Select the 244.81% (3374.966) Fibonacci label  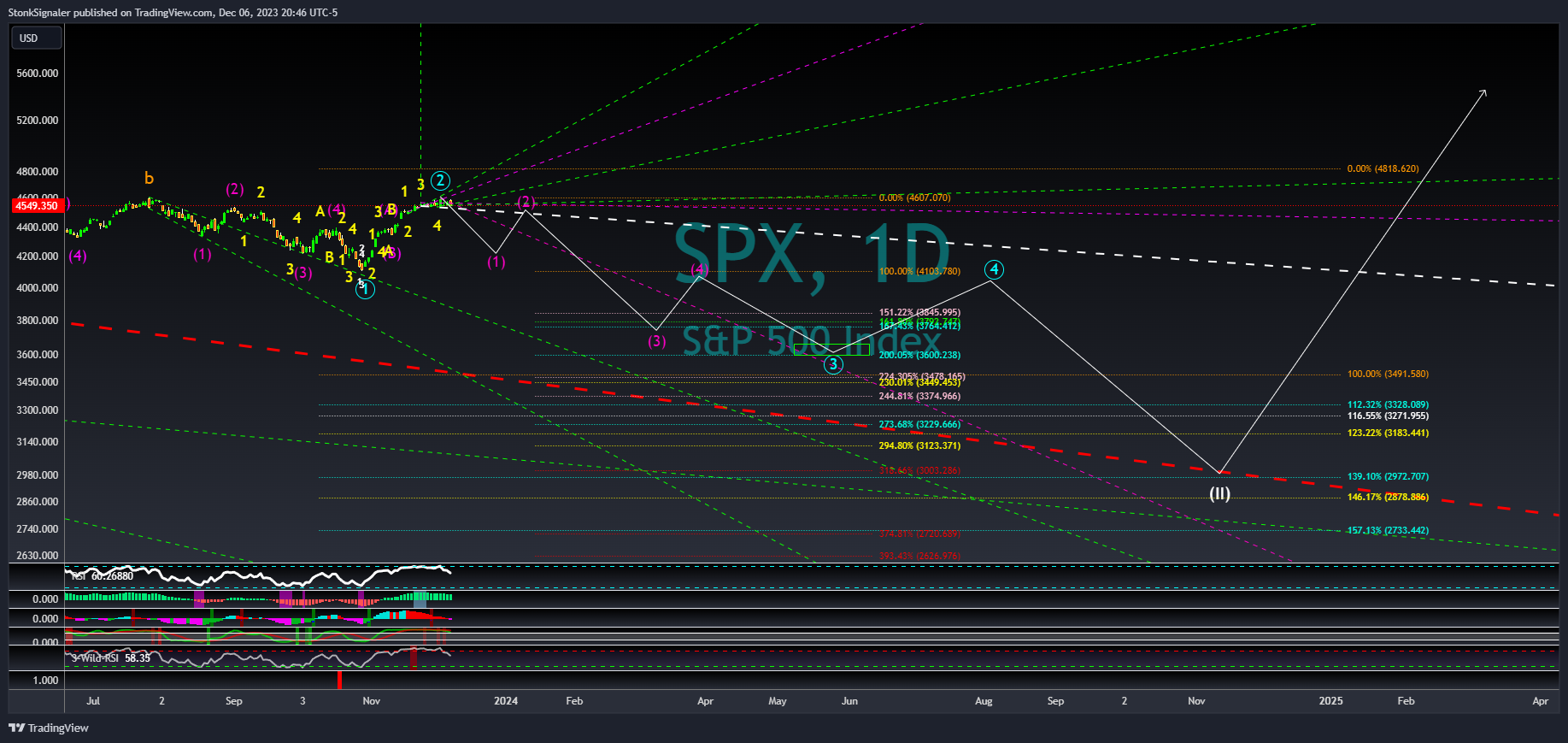click(919, 397)
